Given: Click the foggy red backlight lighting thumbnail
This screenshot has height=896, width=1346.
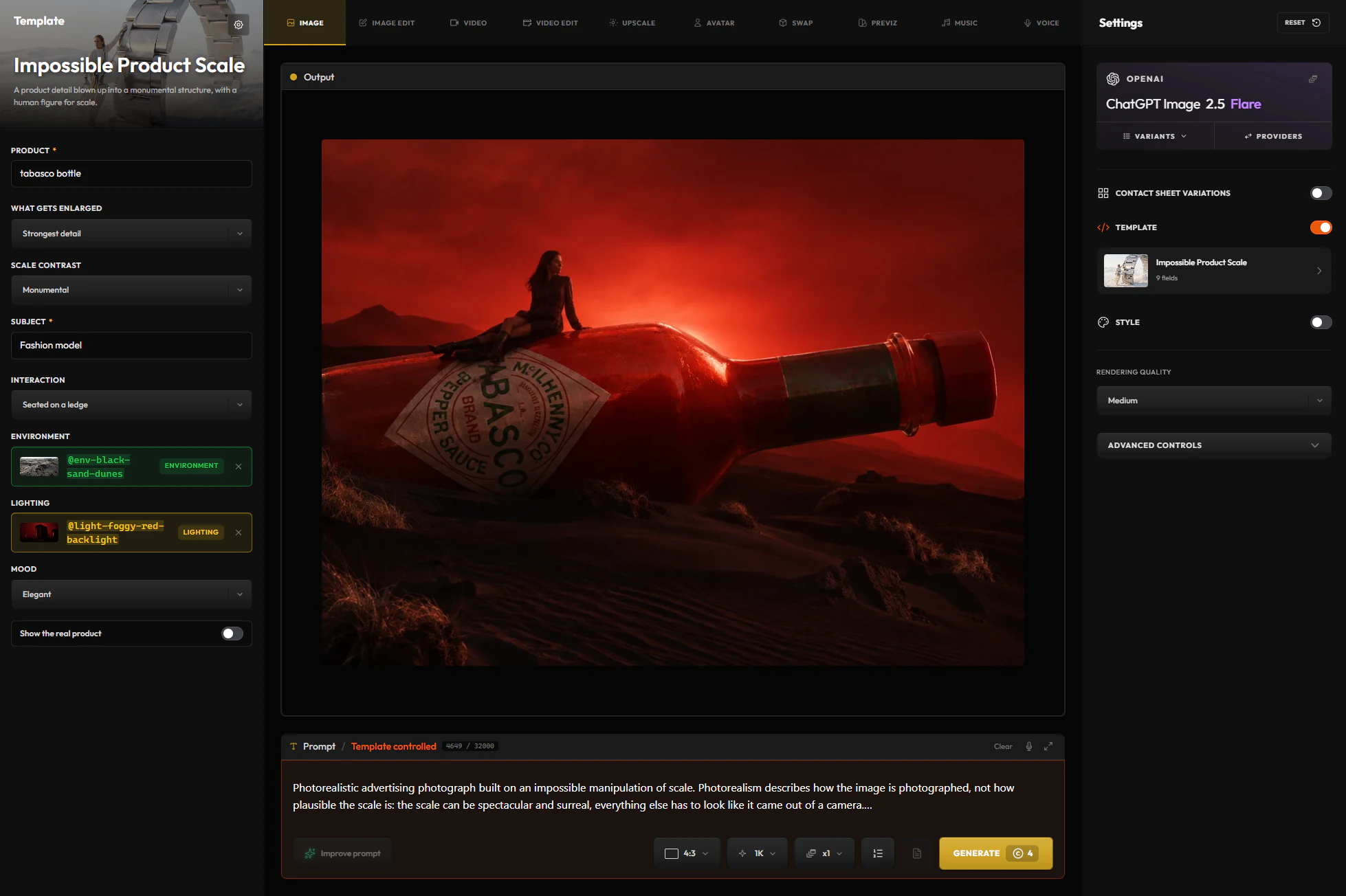Looking at the screenshot, I should pyautogui.click(x=39, y=533).
